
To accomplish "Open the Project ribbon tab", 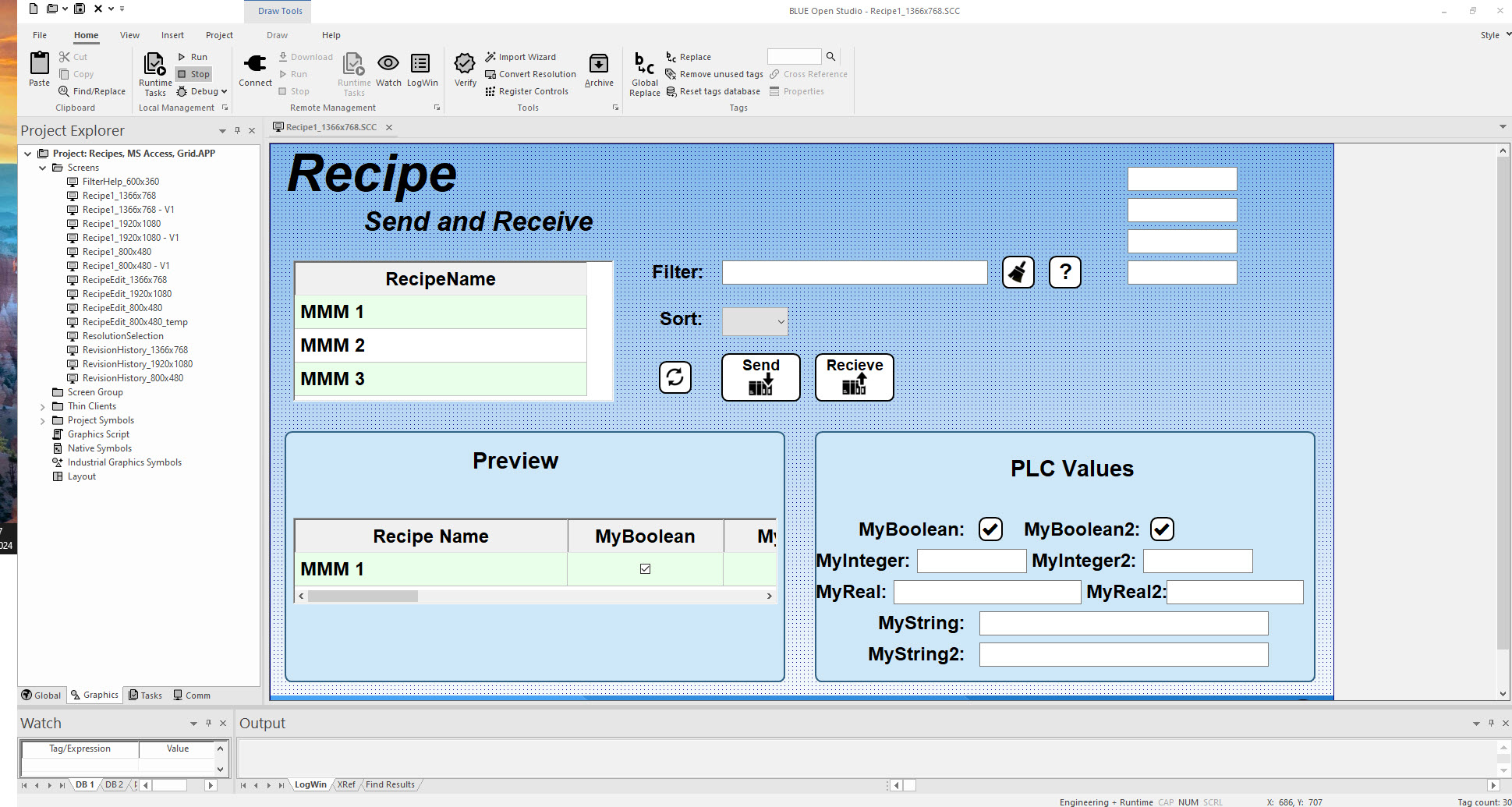I will (x=219, y=35).
